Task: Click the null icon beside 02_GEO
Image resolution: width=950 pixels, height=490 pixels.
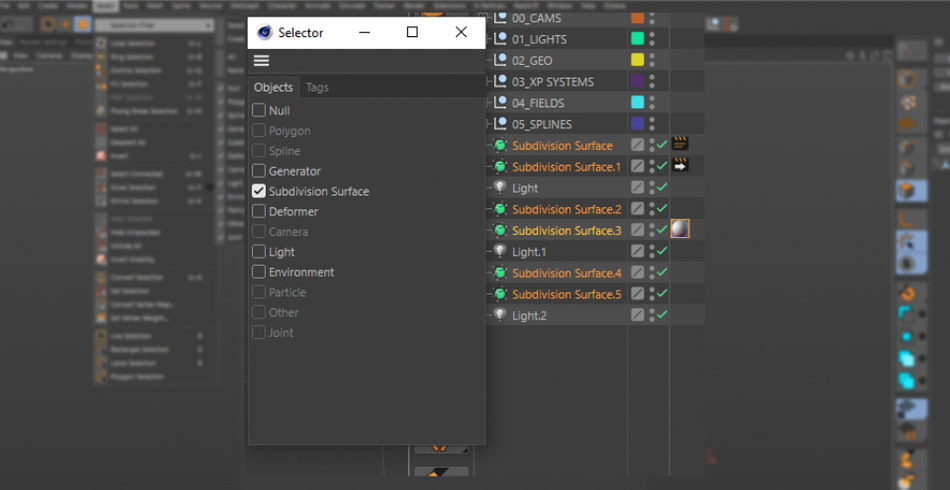Action: pyautogui.click(x=500, y=61)
